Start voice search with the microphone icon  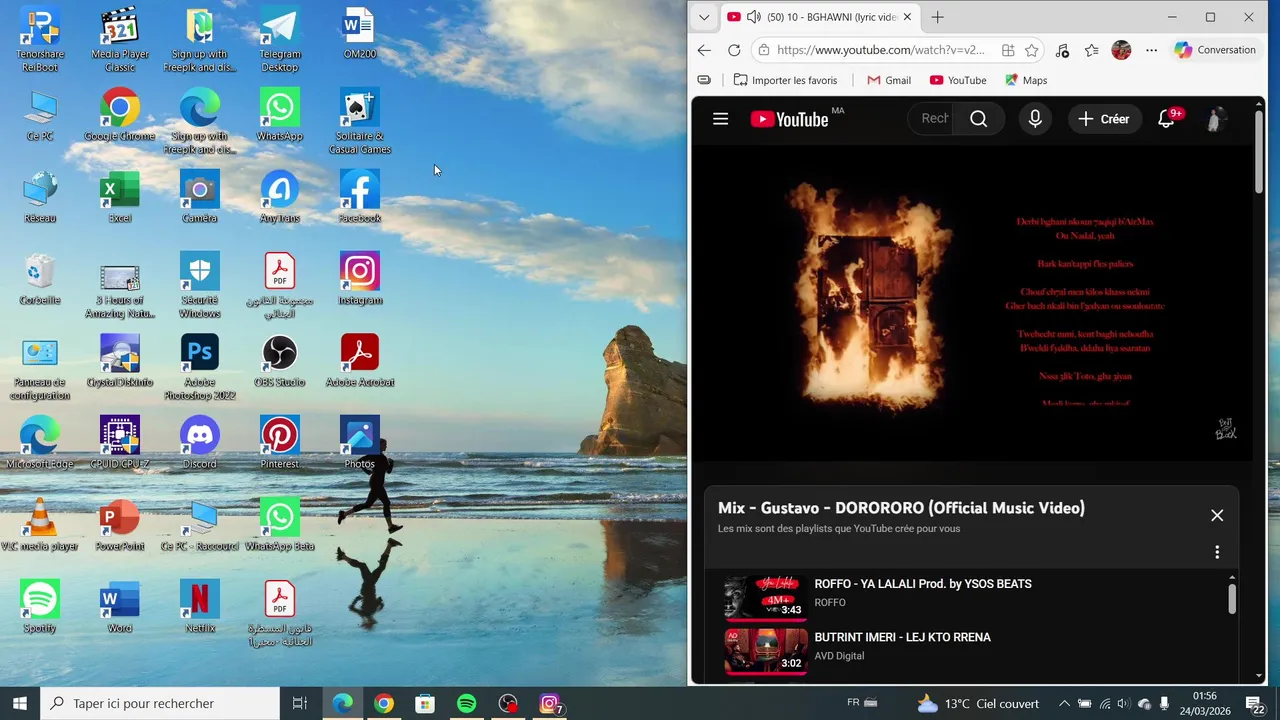tap(1035, 119)
